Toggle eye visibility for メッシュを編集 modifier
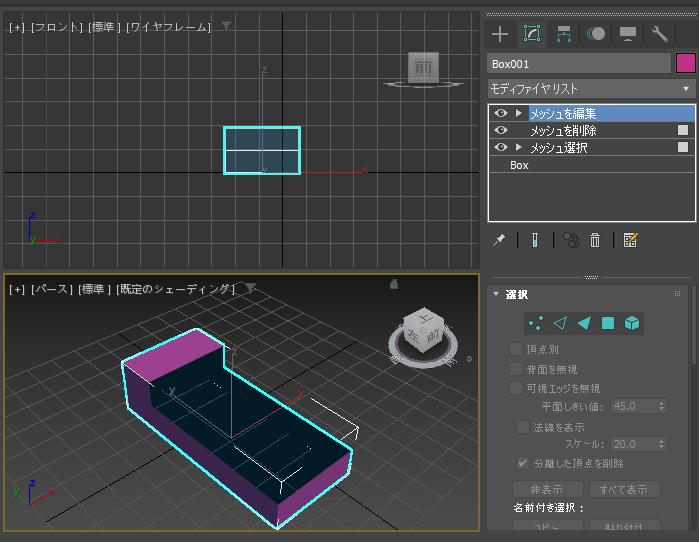 (x=501, y=113)
